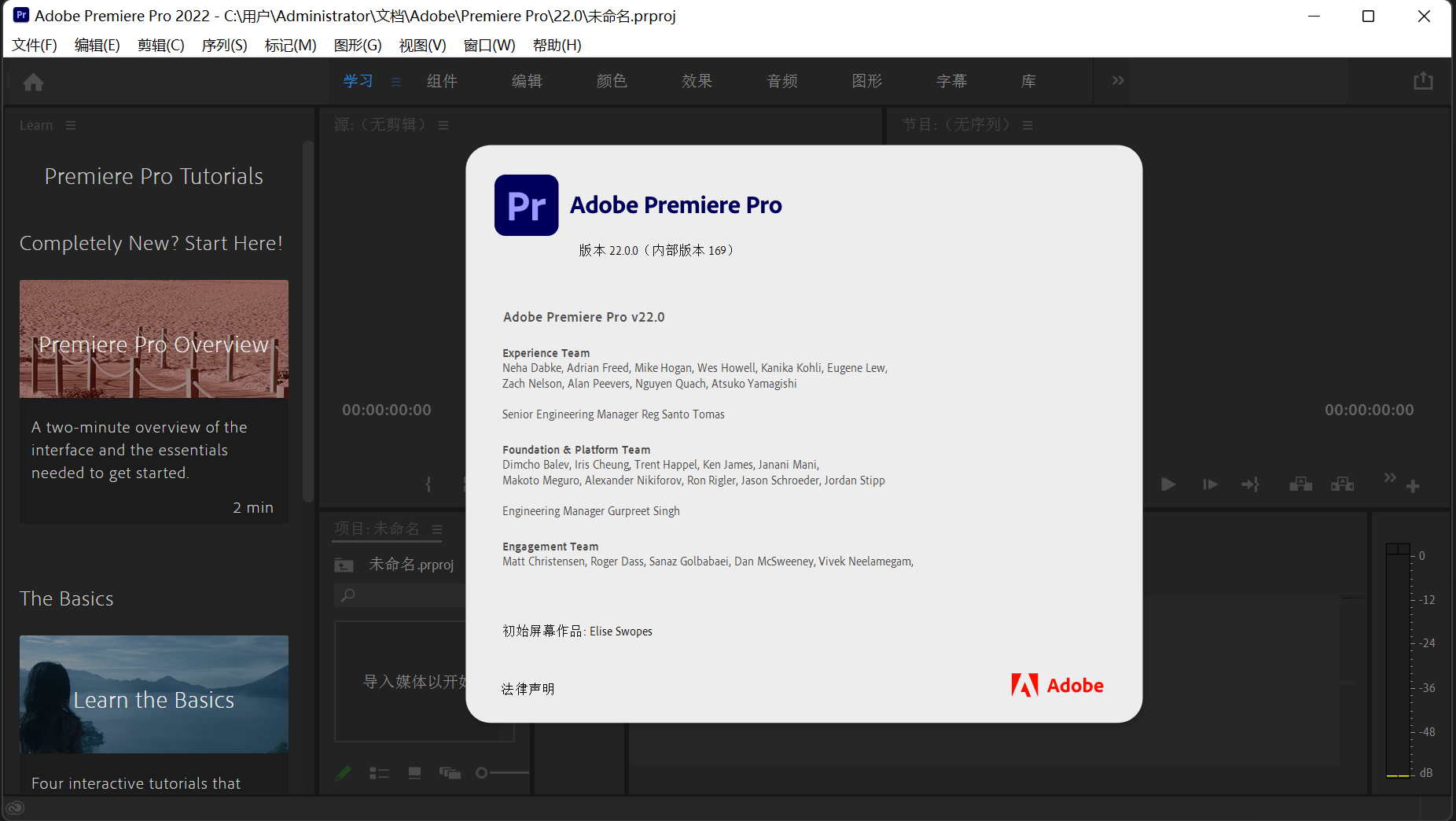Switch to the 颜色 workspace tab

612,81
